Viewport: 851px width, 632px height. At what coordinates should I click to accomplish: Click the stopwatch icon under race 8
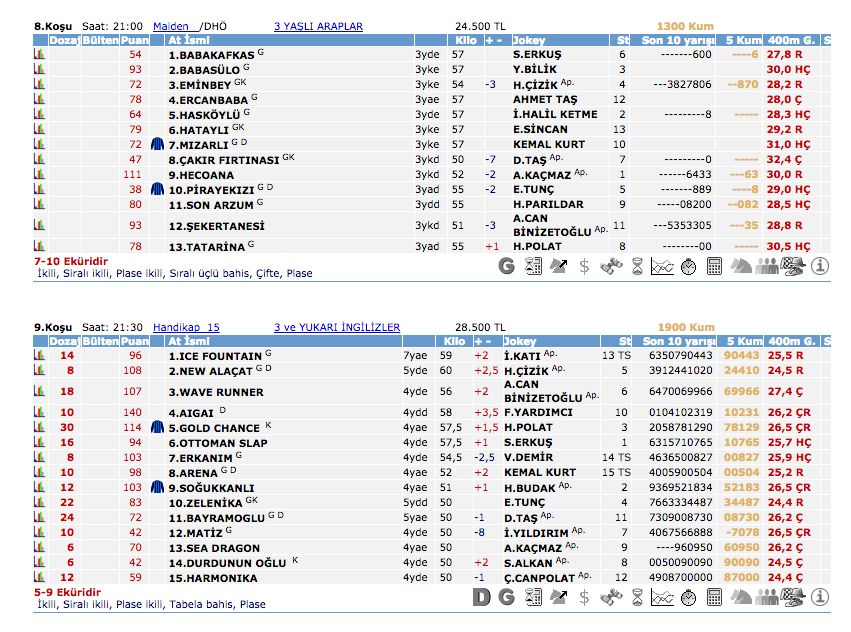point(689,266)
